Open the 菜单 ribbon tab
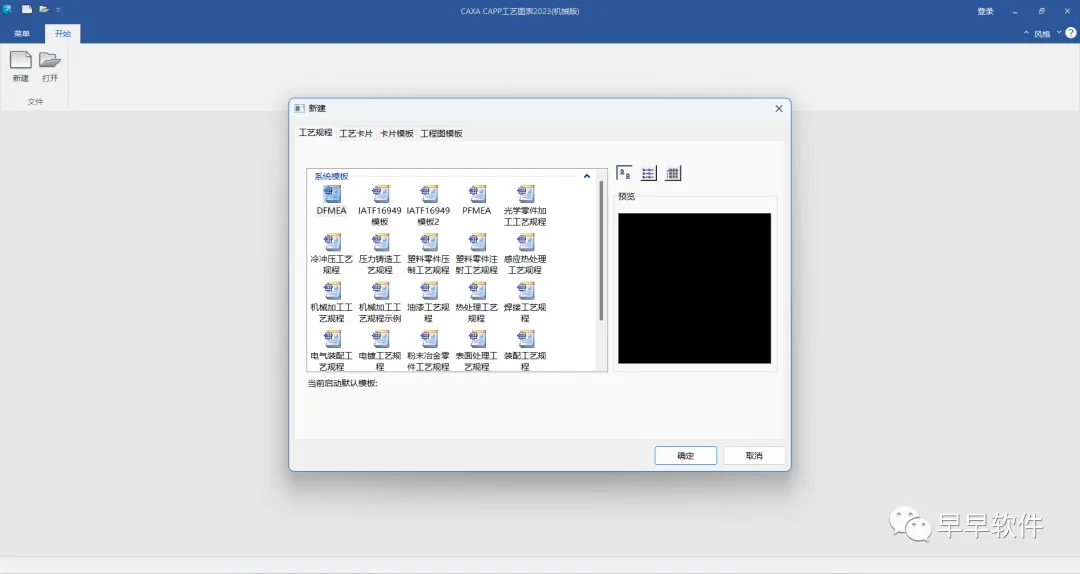1080x574 pixels. 22,33
